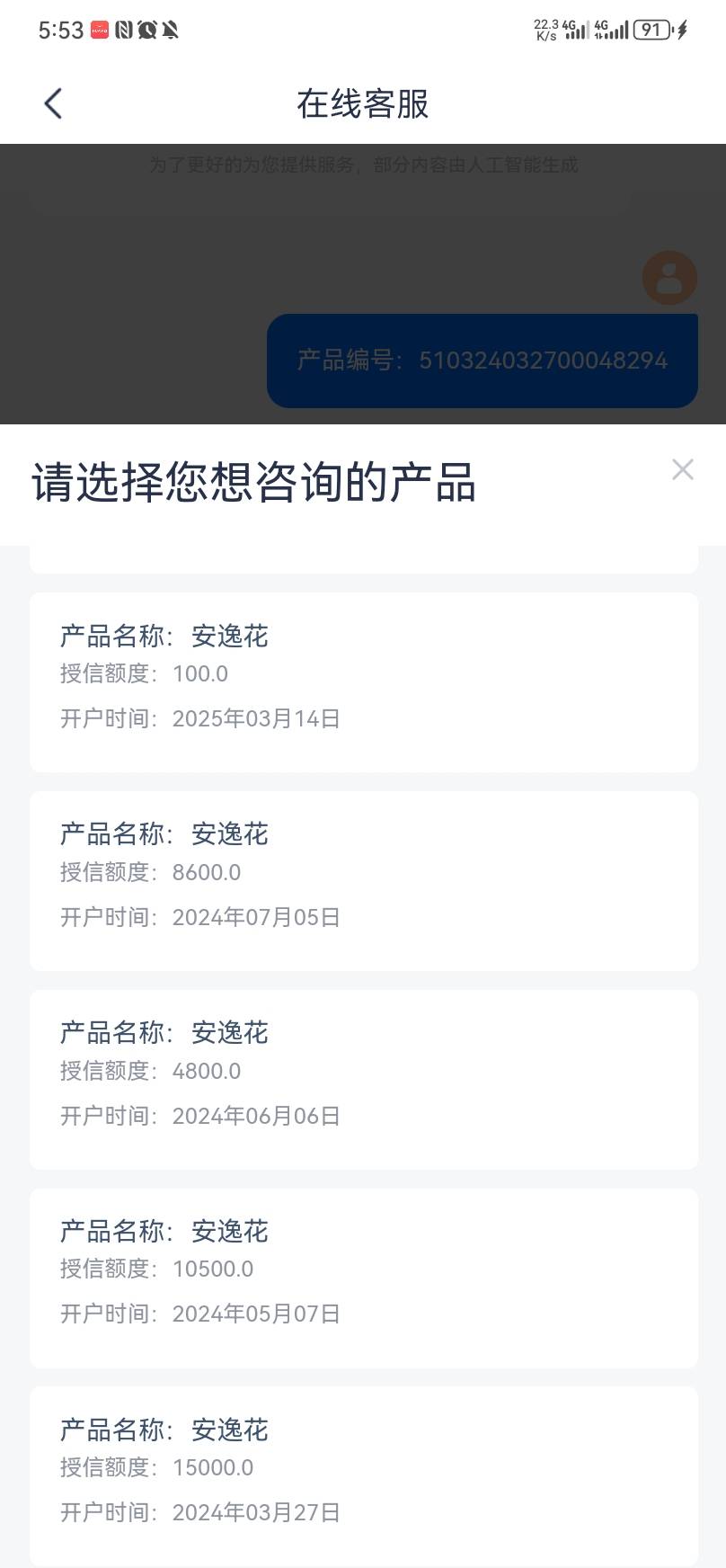Select product opened 2024年05月07日

363,1278
